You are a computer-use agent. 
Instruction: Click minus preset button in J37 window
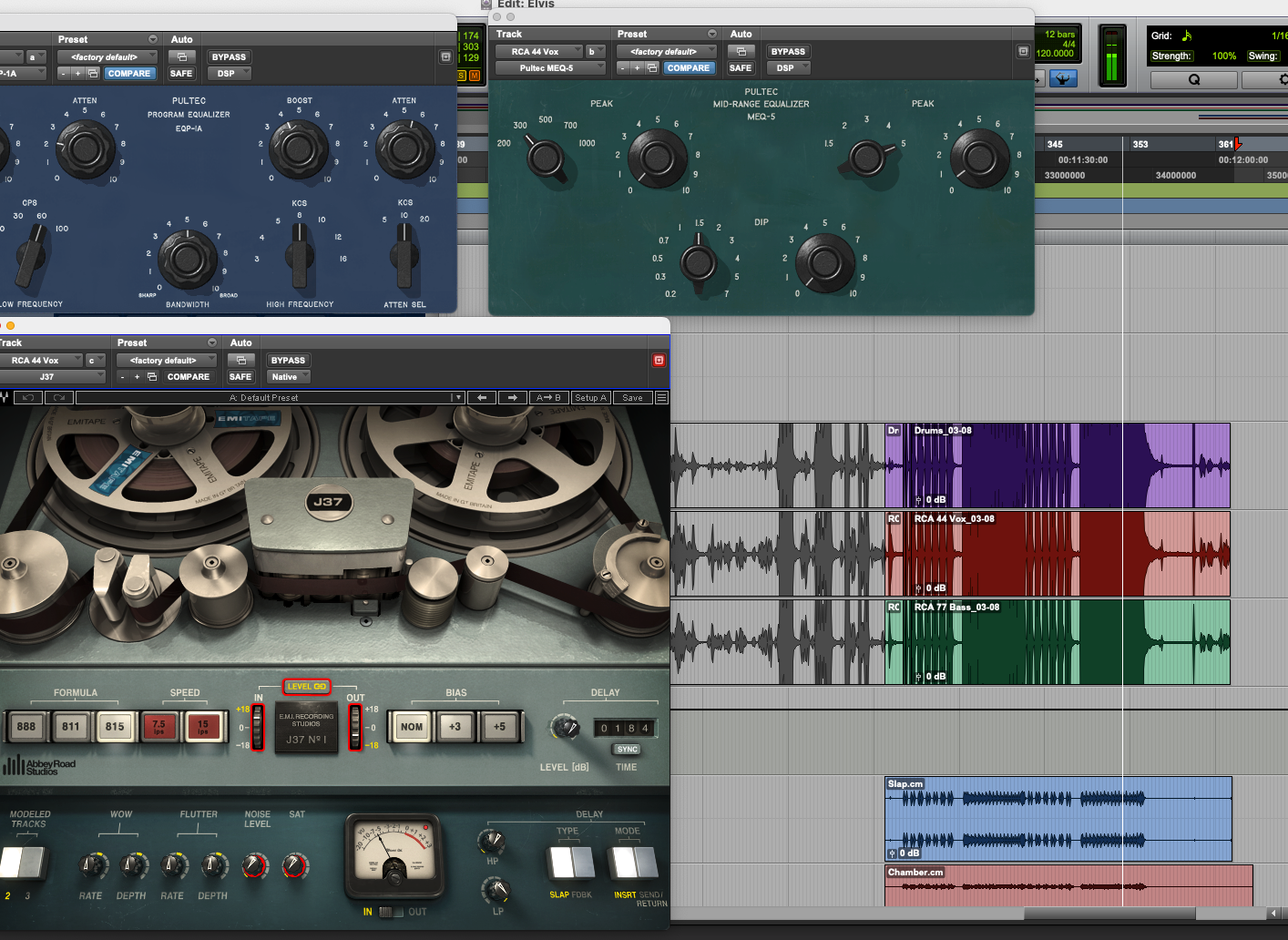coord(123,377)
